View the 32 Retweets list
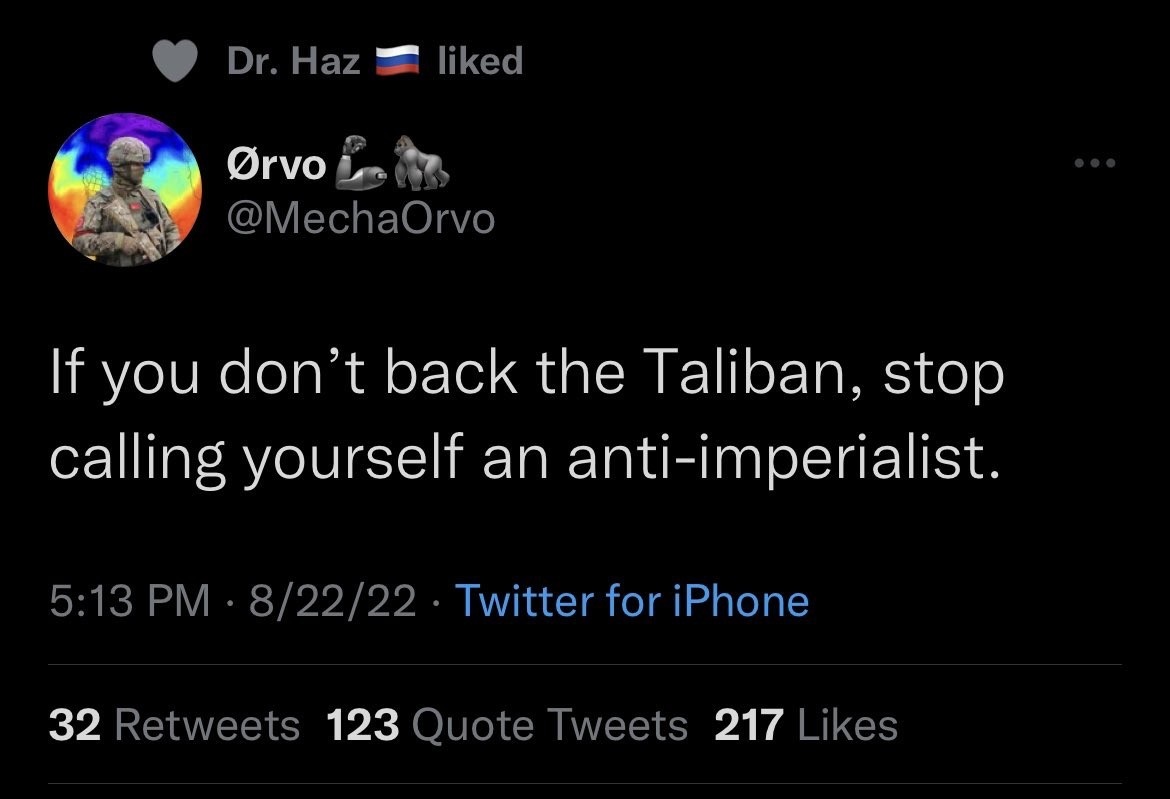The image size is (1170, 799). tap(173, 724)
